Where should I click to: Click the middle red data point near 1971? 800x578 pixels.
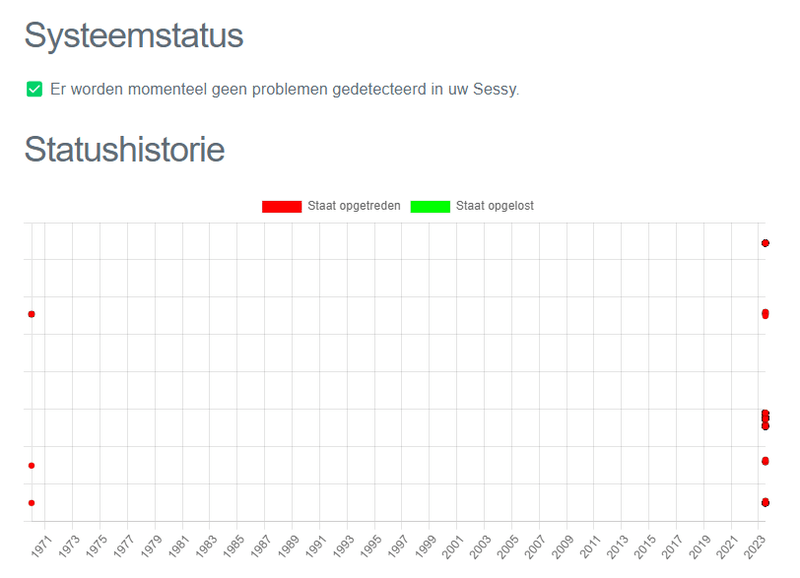tap(31, 465)
